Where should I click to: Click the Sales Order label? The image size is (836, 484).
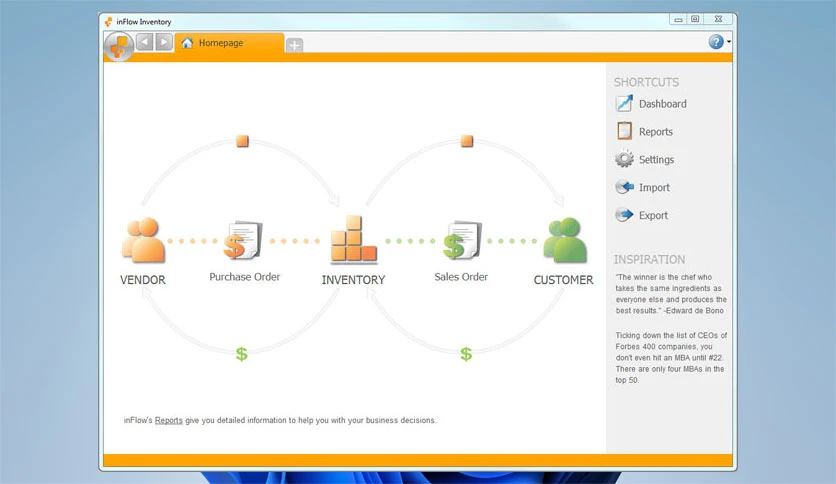pyautogui.click(x=461, y=277)
